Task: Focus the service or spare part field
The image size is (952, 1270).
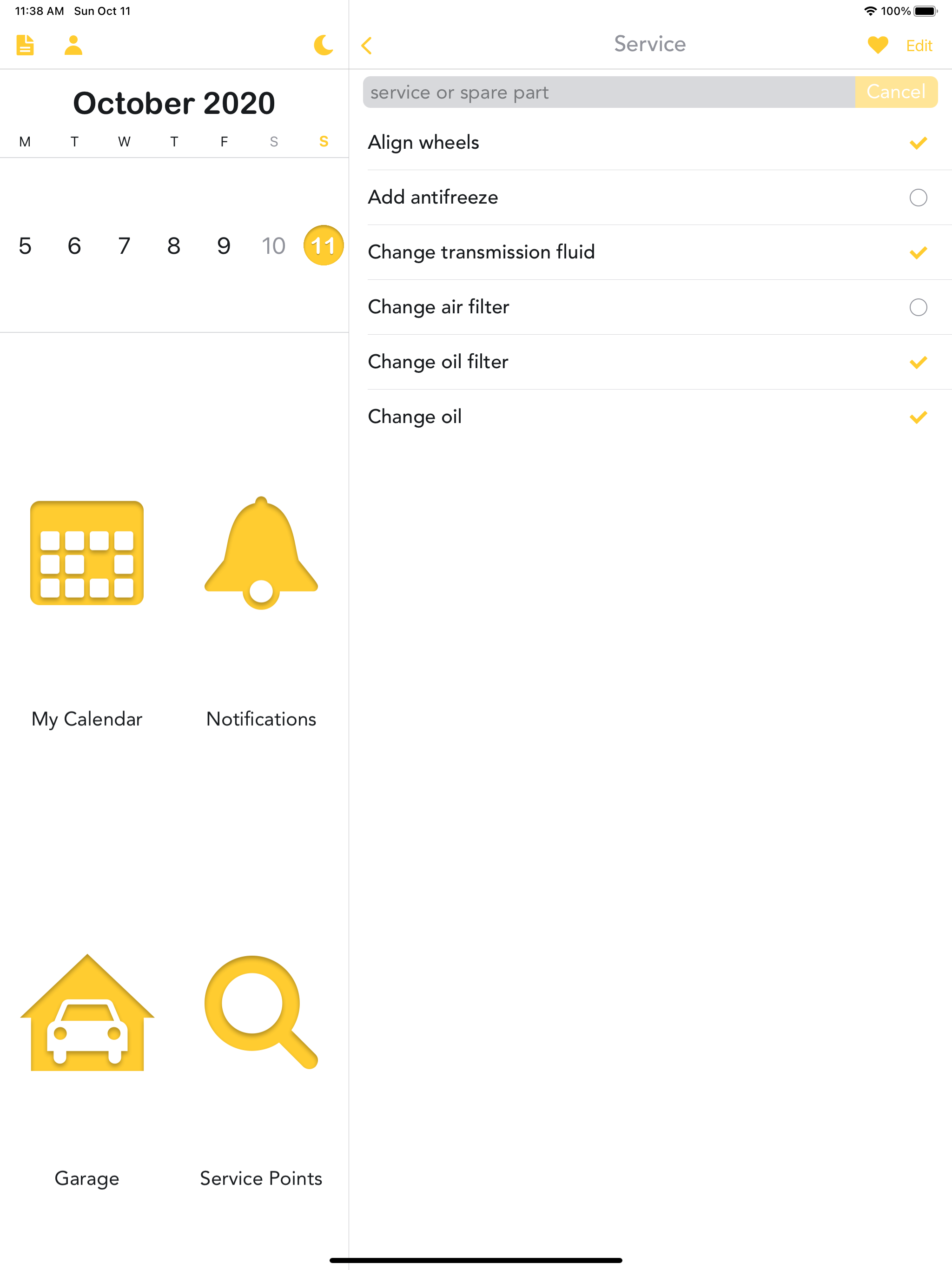Action: tap(608, 92)
